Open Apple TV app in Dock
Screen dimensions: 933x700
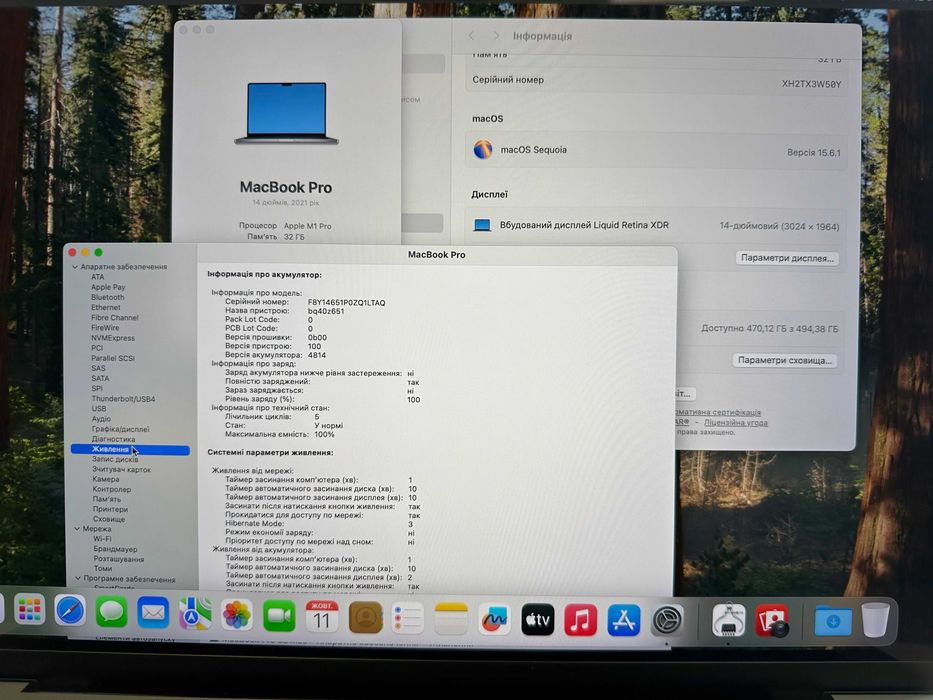click(x=538, y=620)
